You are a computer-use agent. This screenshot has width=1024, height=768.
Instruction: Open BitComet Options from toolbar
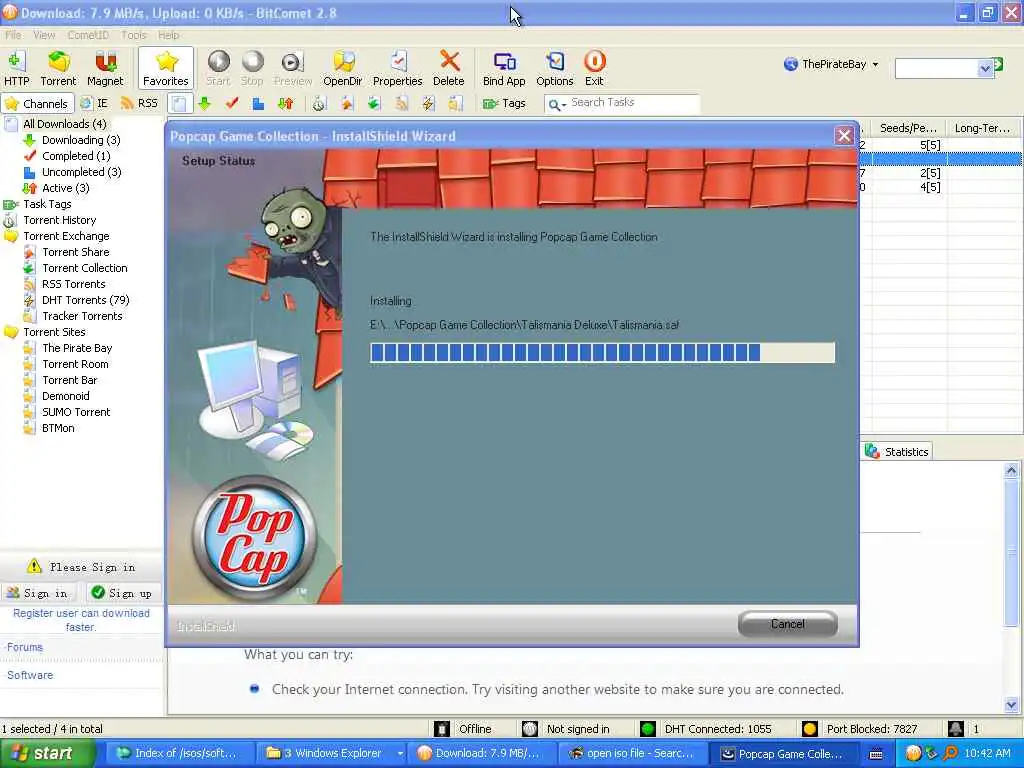coord(554,68)
